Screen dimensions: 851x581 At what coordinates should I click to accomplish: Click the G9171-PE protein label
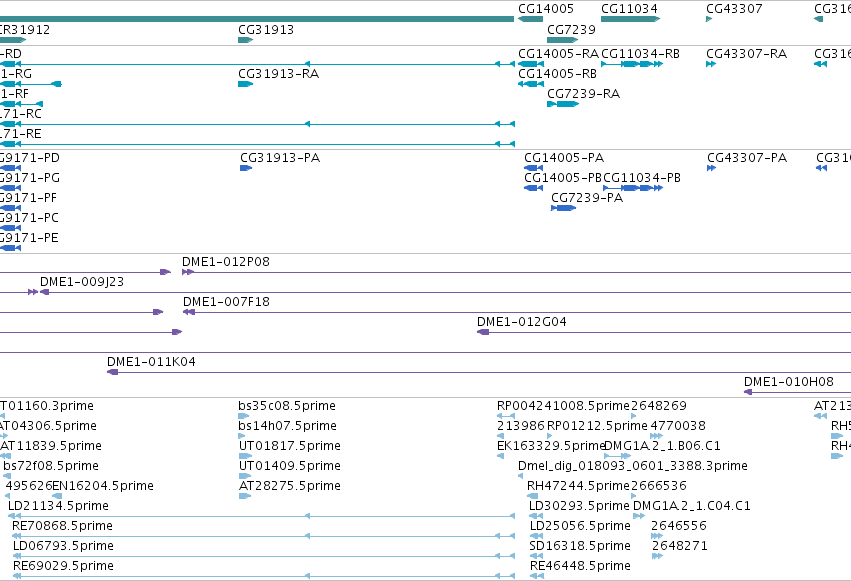pyautogui.click(x=29, y=238)
